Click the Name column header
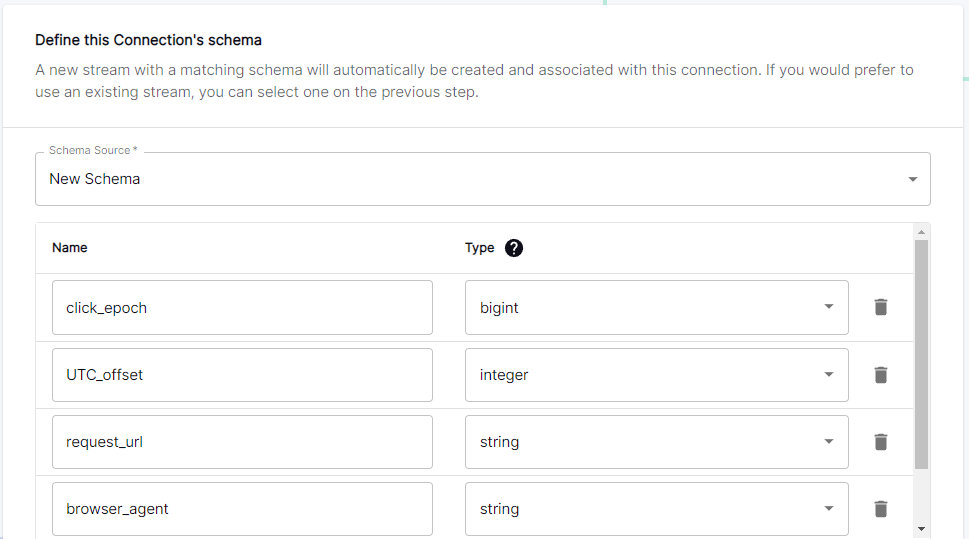 70,248
